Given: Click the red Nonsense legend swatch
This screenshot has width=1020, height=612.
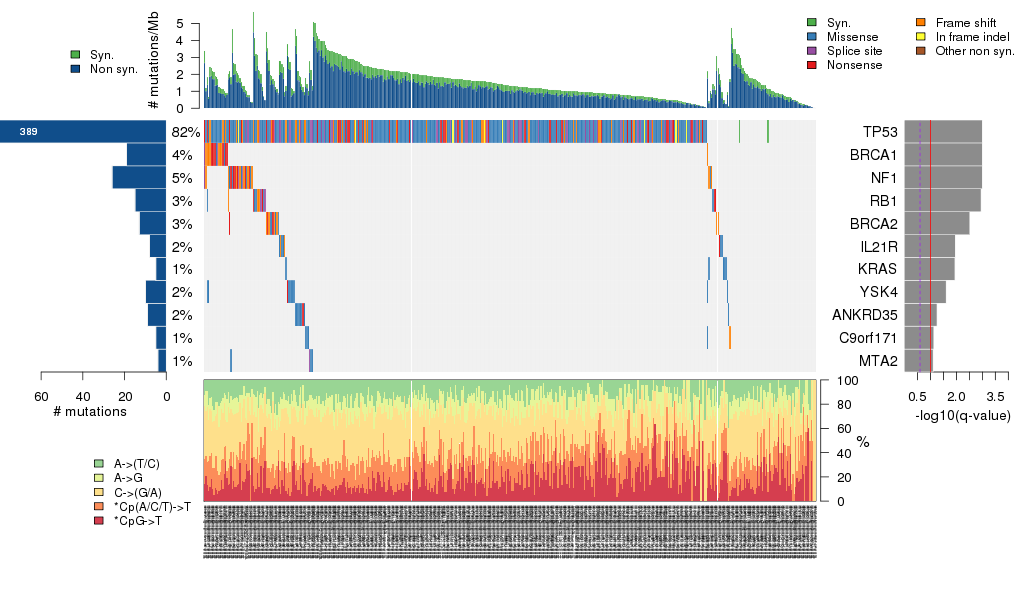Looking at the screenshot, I should point(811,65).
